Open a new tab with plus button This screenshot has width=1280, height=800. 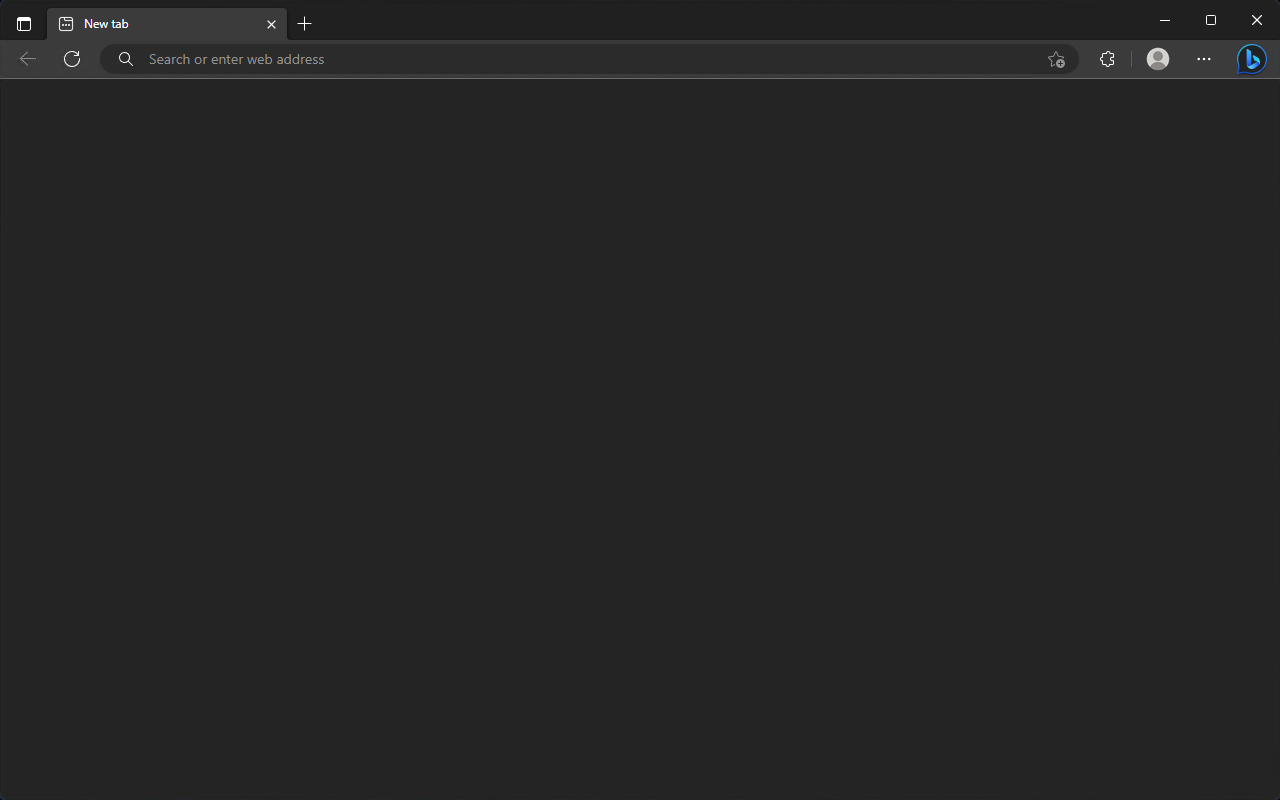click(x=305, y=24)
